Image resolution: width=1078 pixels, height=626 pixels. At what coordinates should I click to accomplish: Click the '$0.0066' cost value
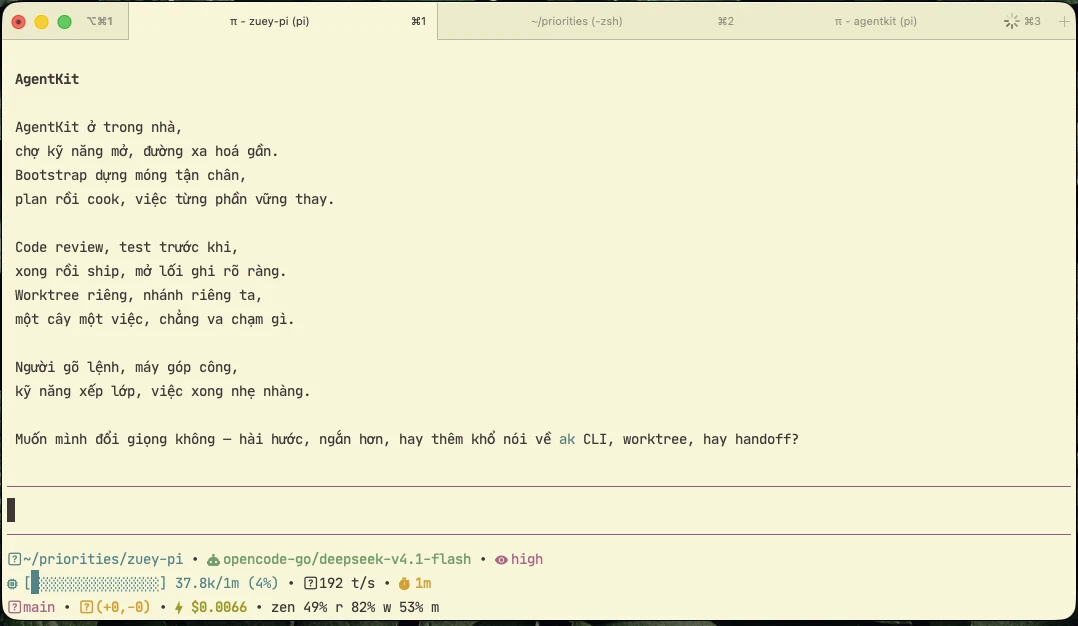tap(219, 607)
